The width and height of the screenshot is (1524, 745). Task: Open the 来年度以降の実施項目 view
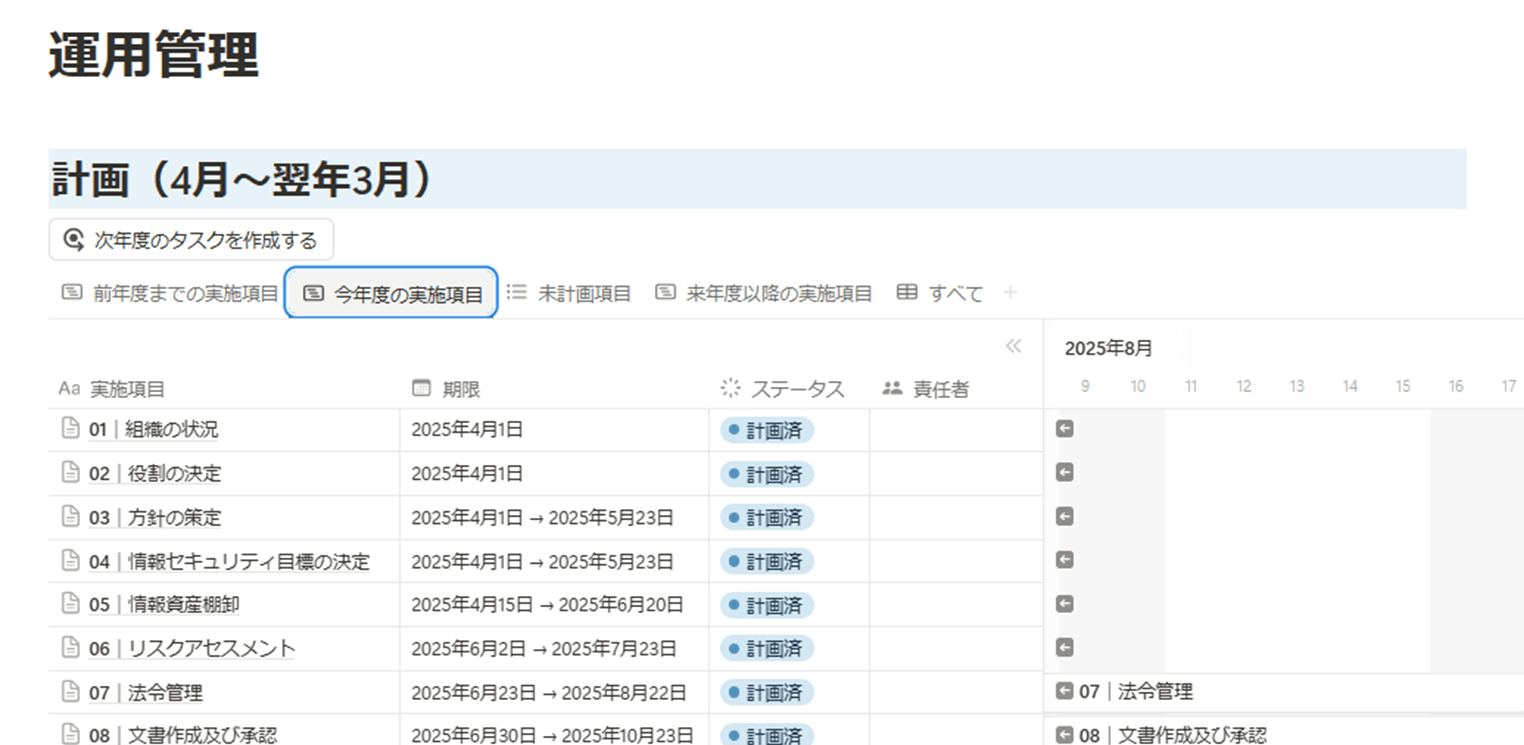click(x=764, y=293)
